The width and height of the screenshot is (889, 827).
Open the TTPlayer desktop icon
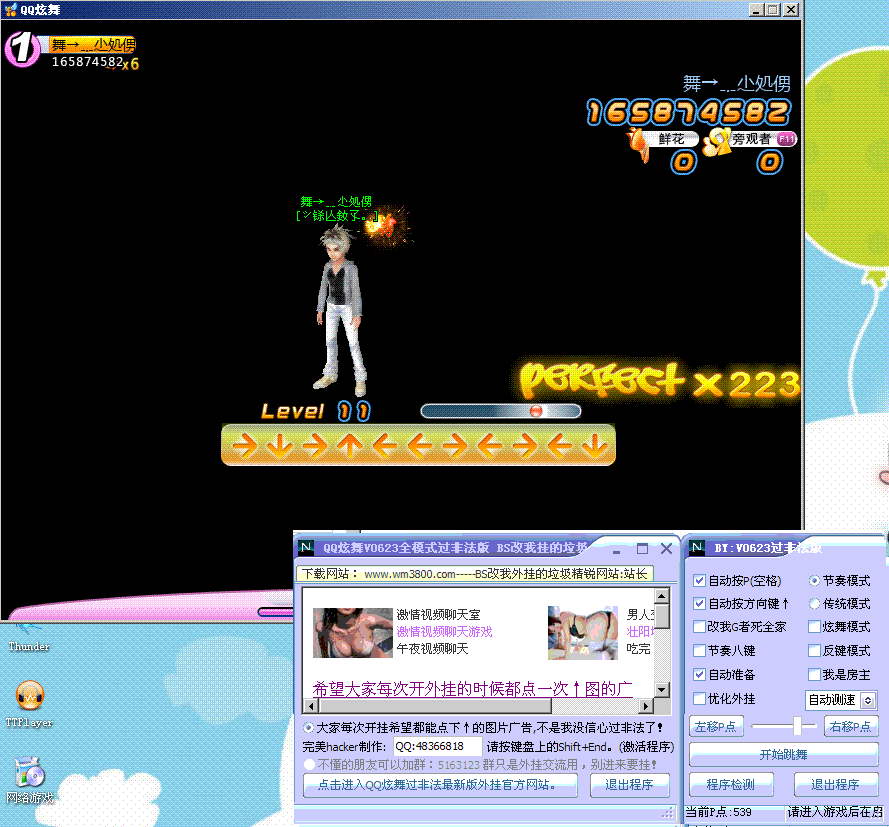pos(29,705)
